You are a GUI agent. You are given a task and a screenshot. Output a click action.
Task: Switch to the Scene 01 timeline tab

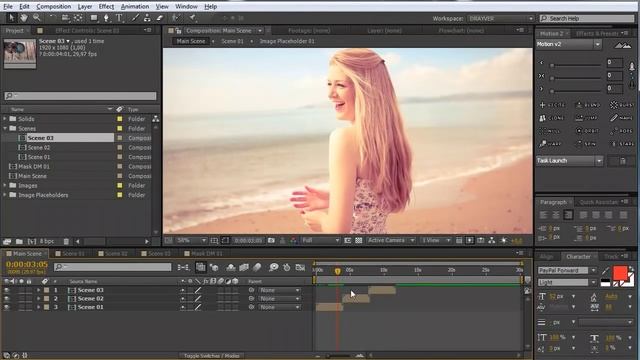pyautogui.click(x=73, y=253)
